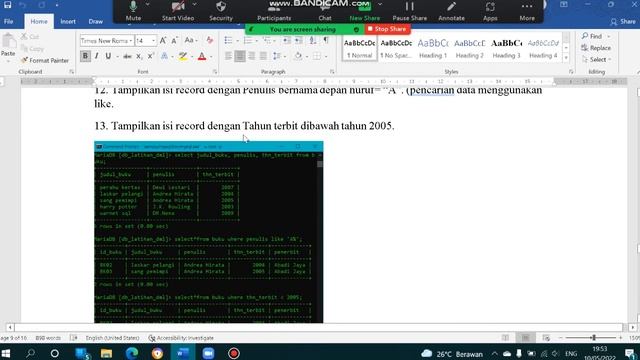This screenshot has height=360, width=640.
Task: Click Save icon in title bar
Action: [7, 5]
